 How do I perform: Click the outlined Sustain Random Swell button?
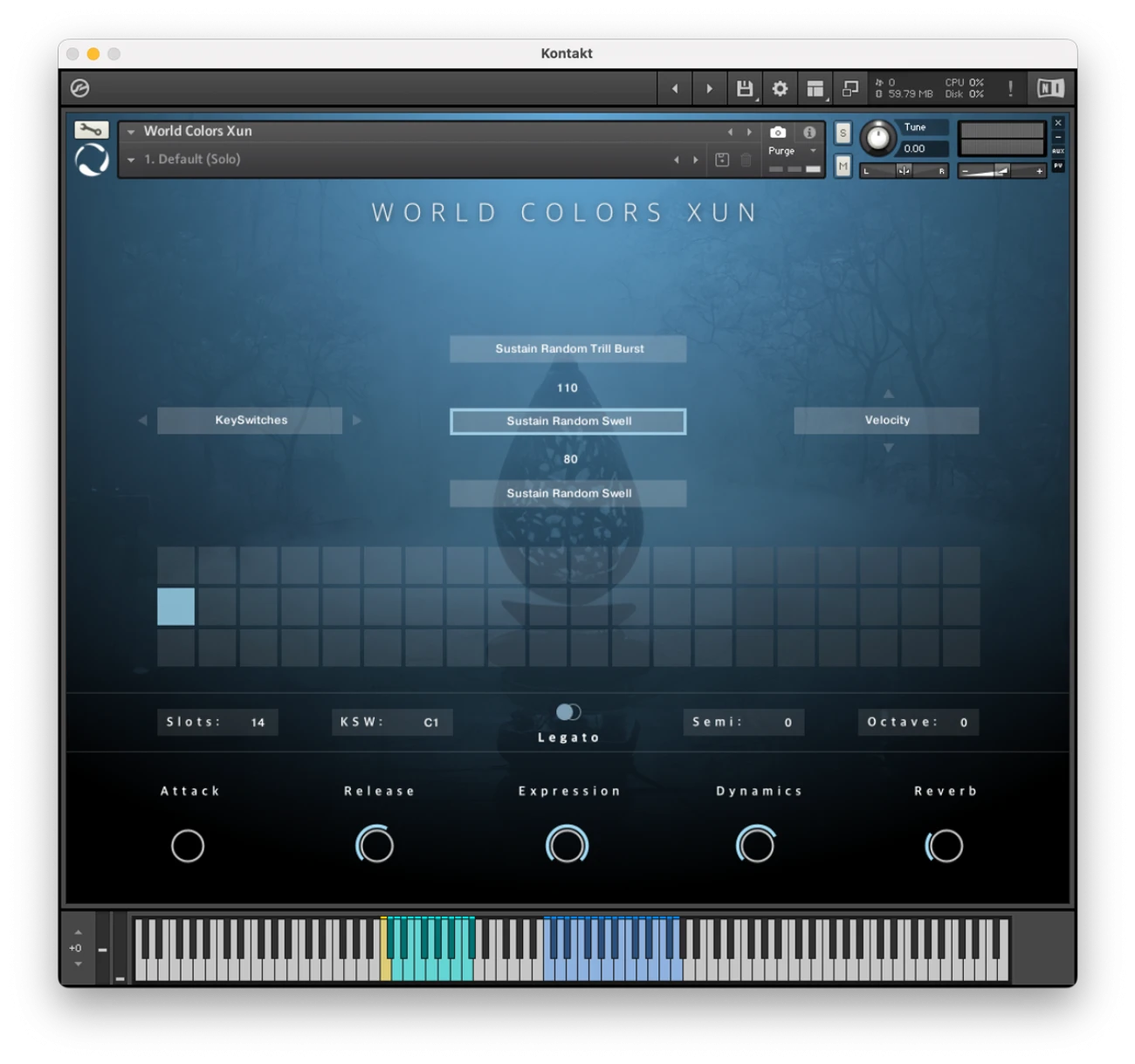pyautogui.click(x=568, y=421)
